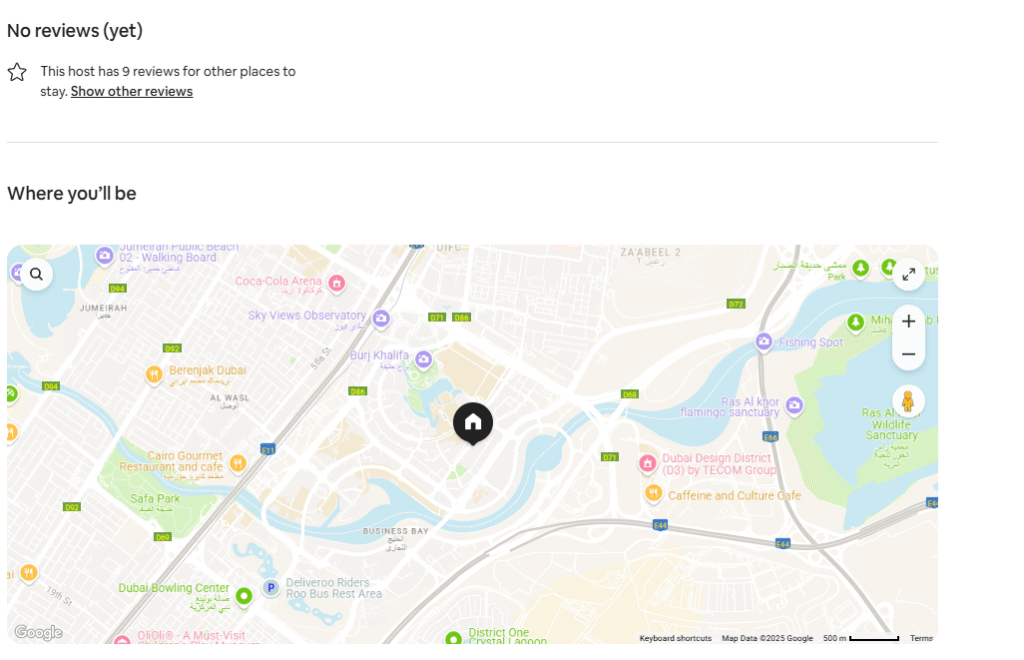The image size is (1024, 660).
Task: Select the Burj Khalifa map marker
Action: coord(424,359)
